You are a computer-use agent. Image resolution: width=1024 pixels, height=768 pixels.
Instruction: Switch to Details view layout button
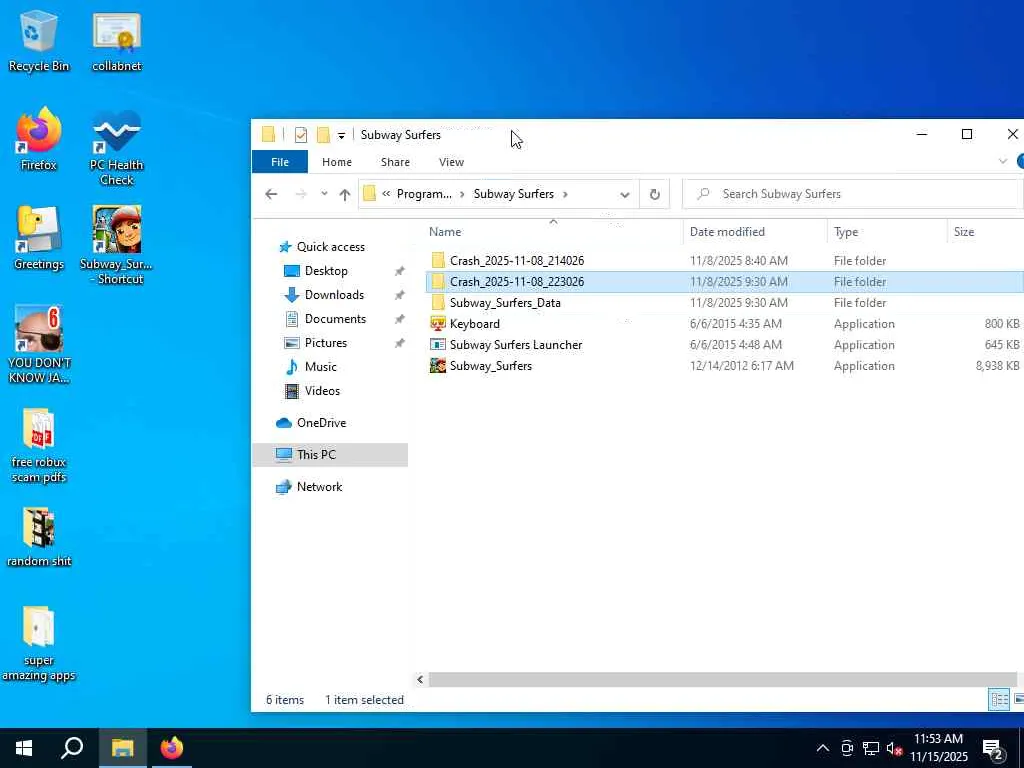pyautogui.click(x=999, y=700)
